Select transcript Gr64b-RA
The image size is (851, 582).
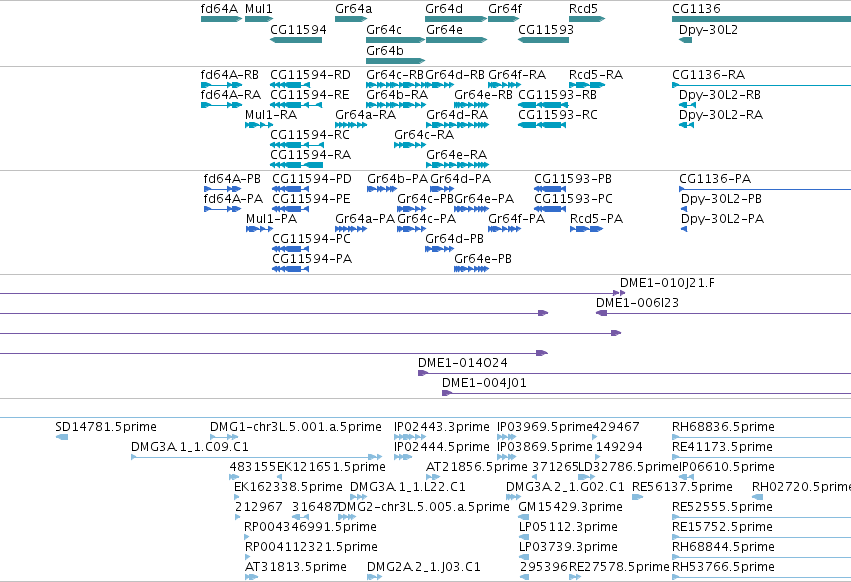coord(395,105)
